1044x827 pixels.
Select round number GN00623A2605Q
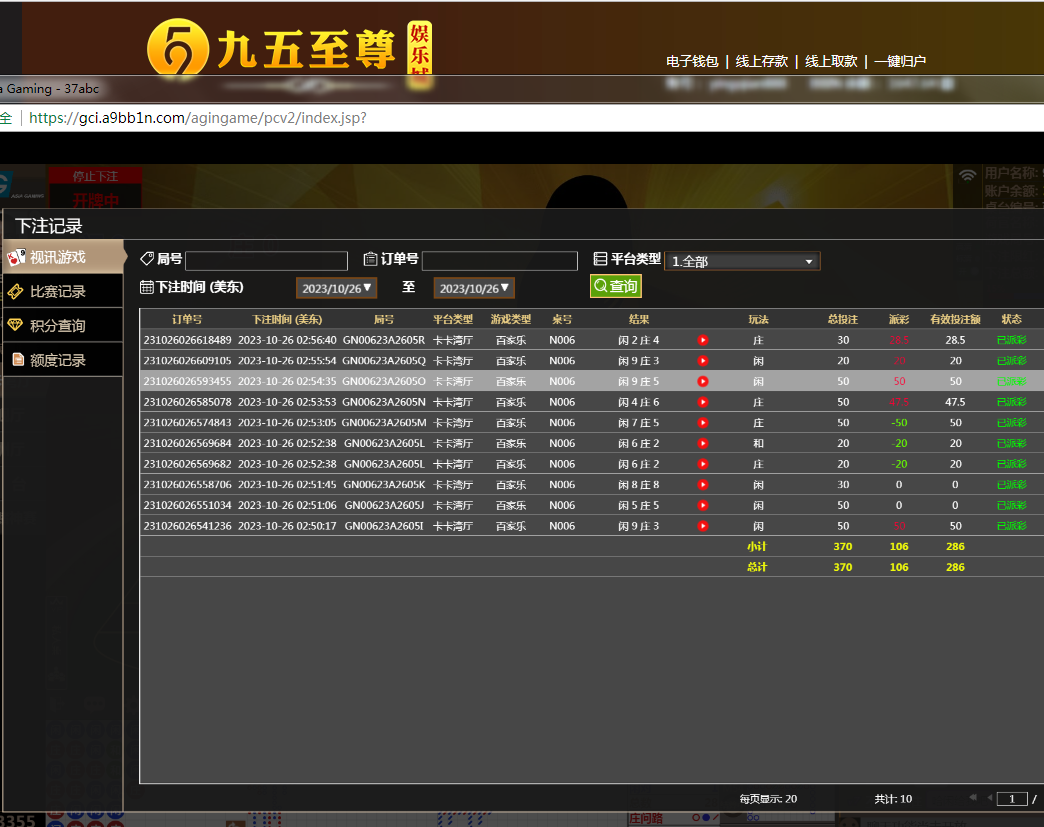coord(384,361)
